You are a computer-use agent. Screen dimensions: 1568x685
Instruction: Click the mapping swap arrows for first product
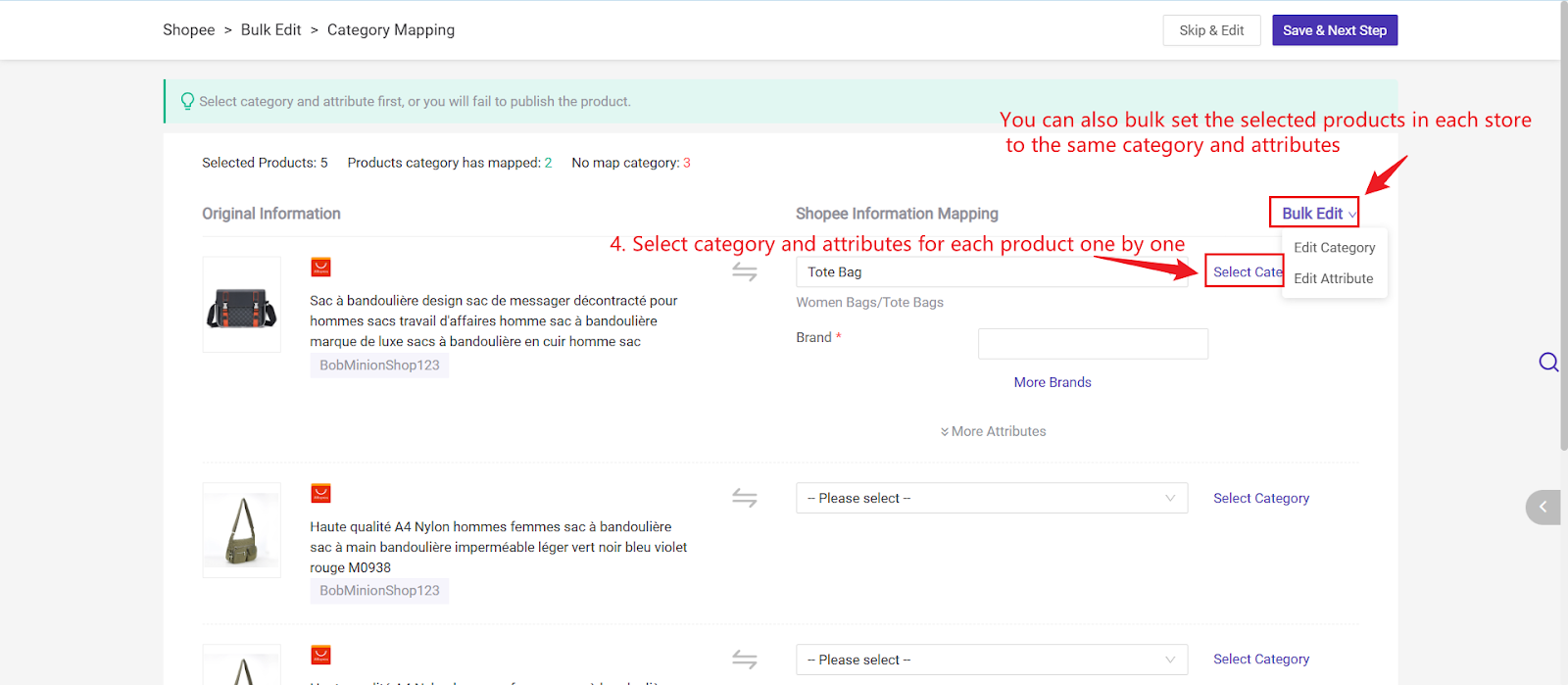coord(745,272)
